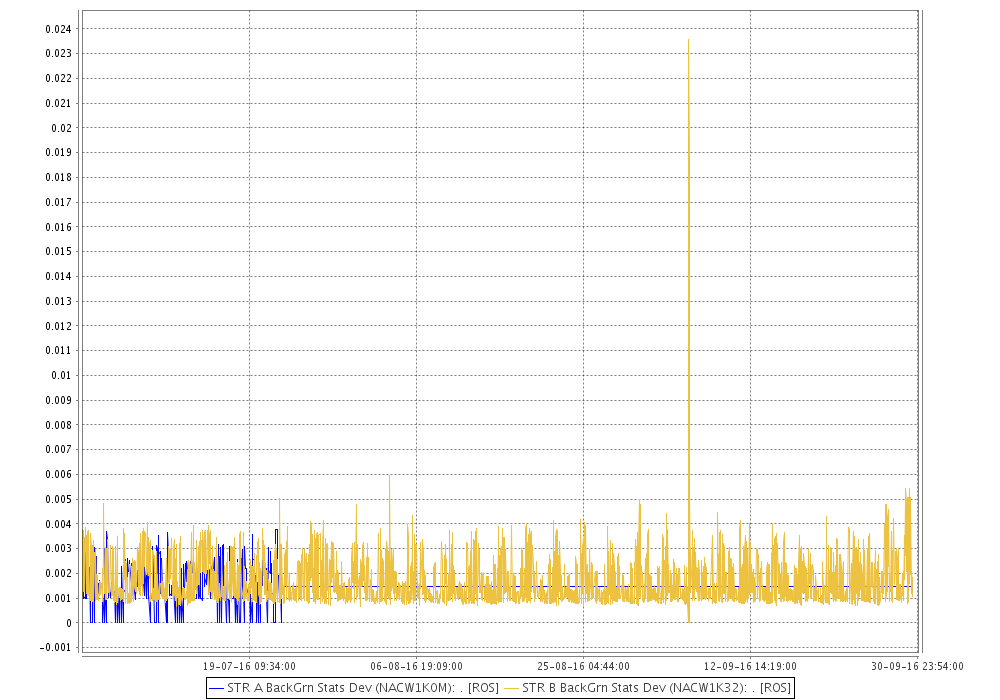Click the -0.001 y-axis tick label
Viewport: 1000px width, 700px height.
coord(56,647)
